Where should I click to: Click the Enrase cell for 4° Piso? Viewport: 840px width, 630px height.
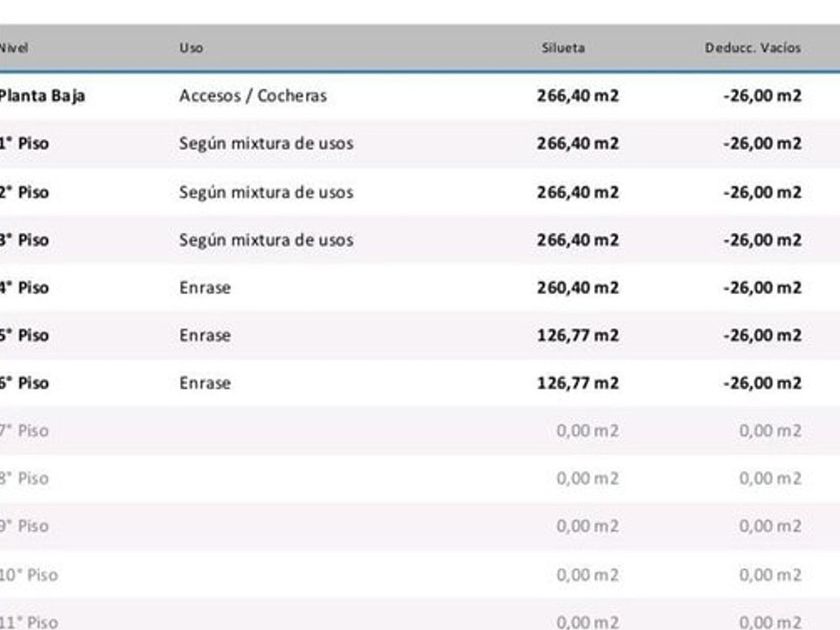click(205, 288)
